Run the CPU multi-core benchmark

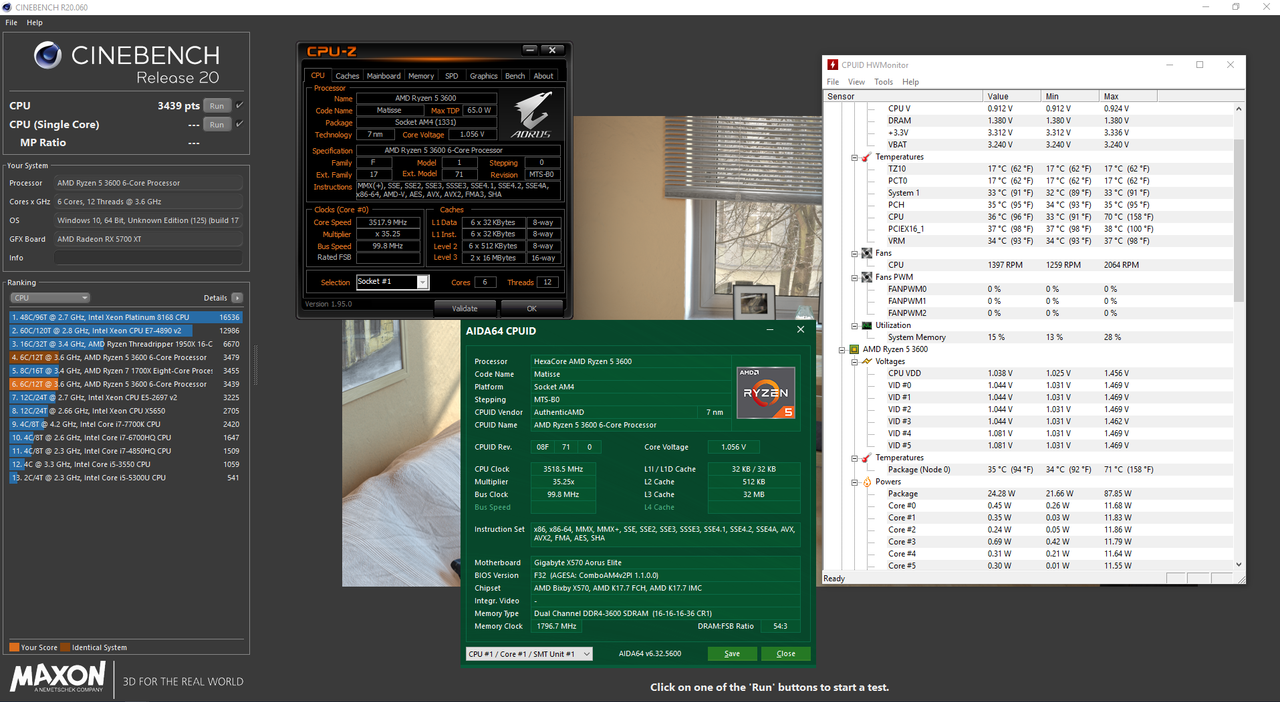(x=216, y=105)
